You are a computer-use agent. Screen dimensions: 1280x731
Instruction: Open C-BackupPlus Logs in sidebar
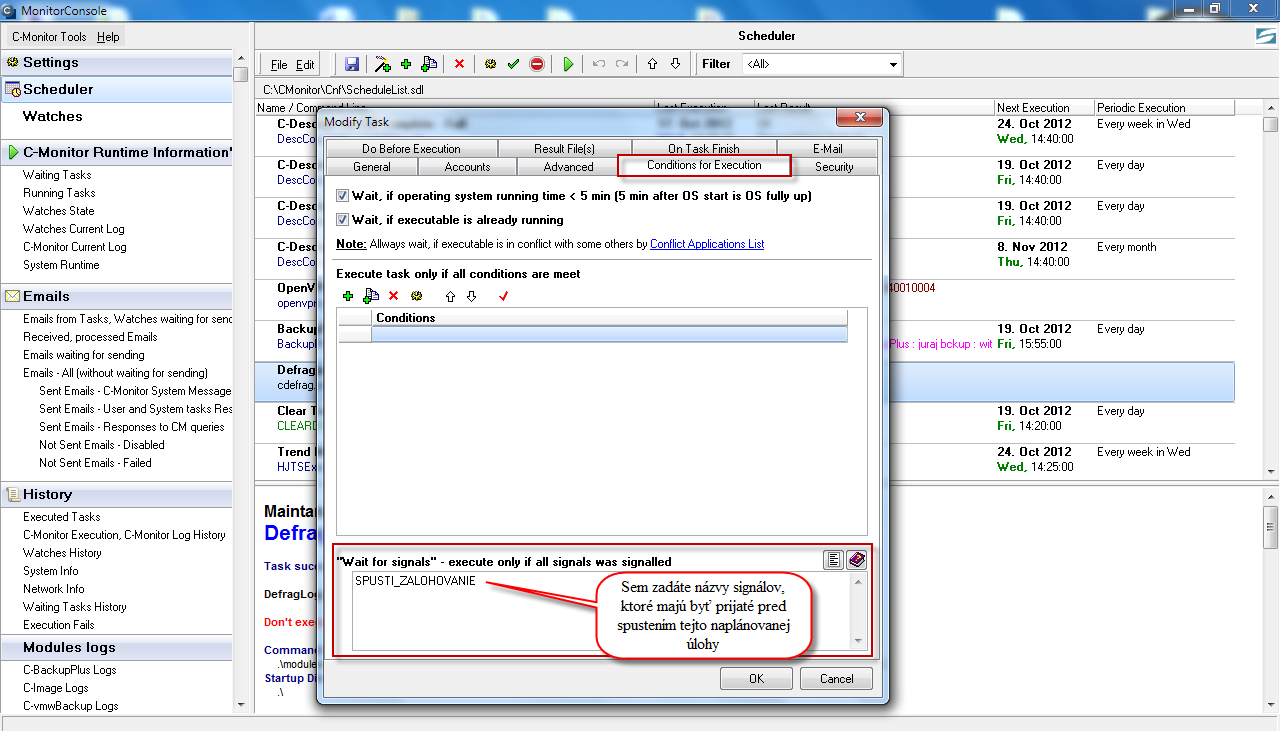click(x=69, y=670)
